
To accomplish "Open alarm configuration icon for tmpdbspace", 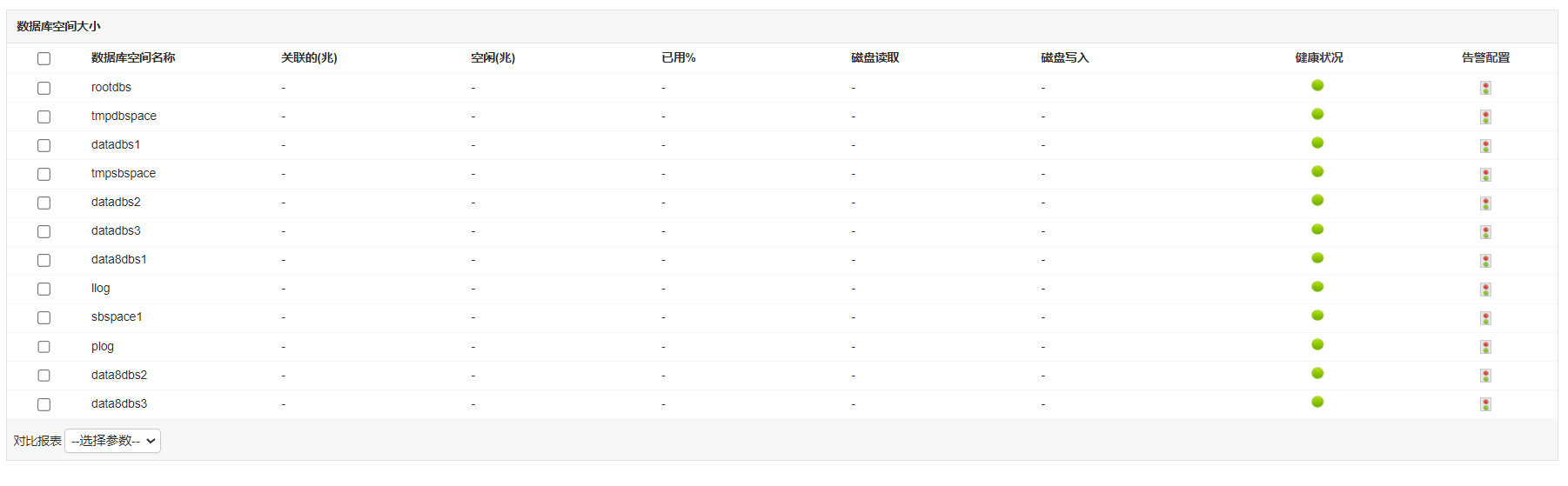I will [x=1485, y=117].
